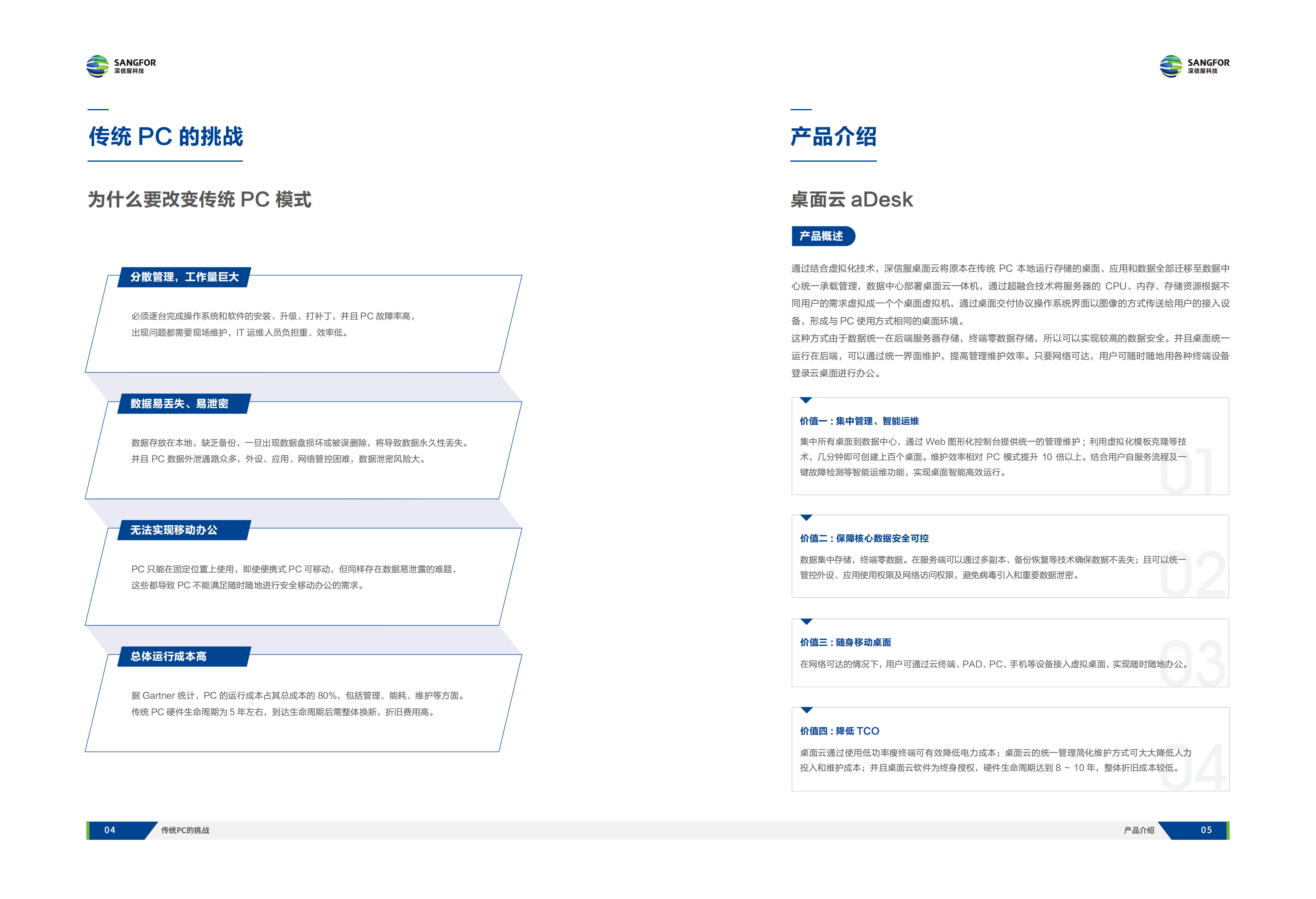Click the line starting 数据集中存储，终端零数据

pos(993,560)
